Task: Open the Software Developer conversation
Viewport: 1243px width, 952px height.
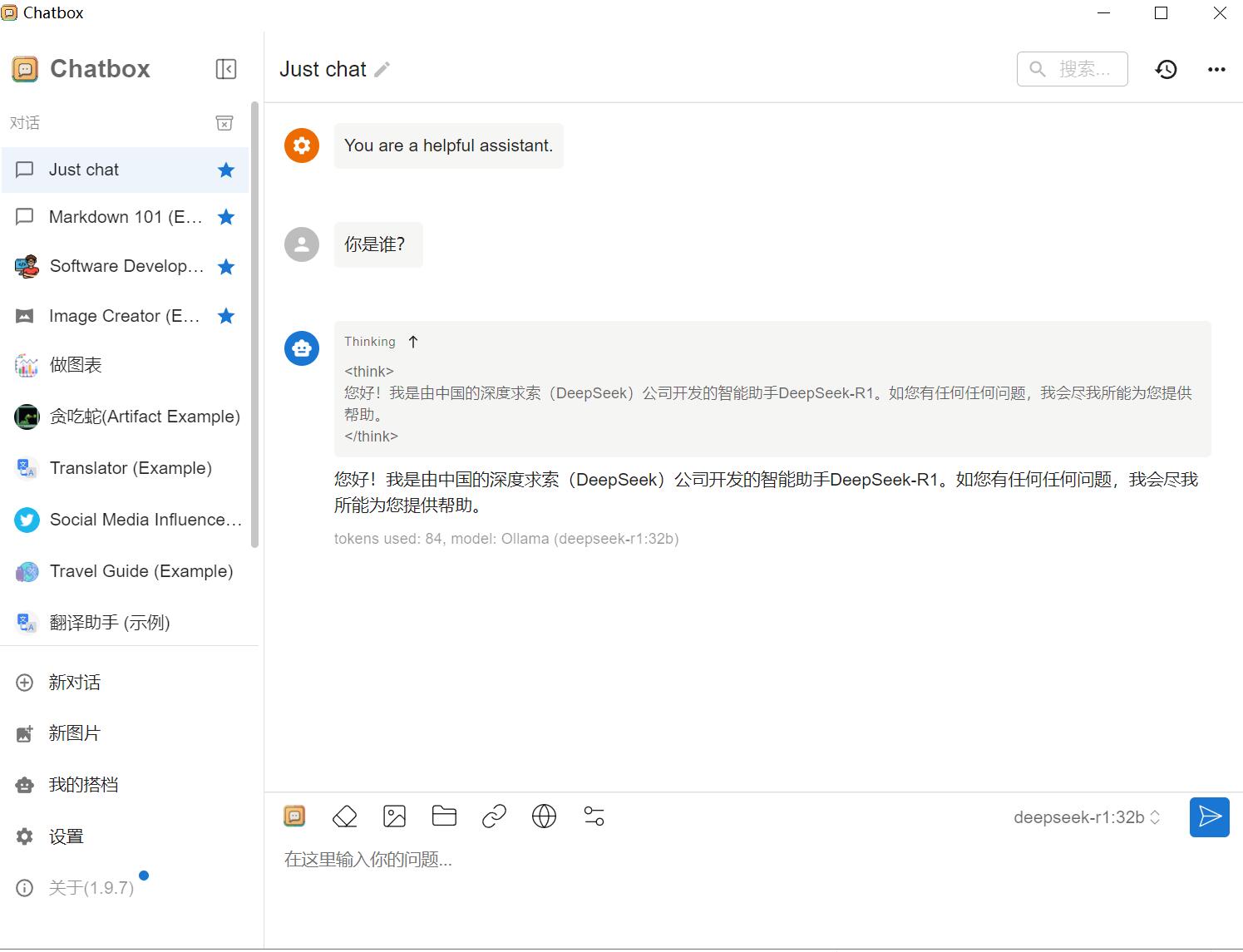Action: point(126,266)
